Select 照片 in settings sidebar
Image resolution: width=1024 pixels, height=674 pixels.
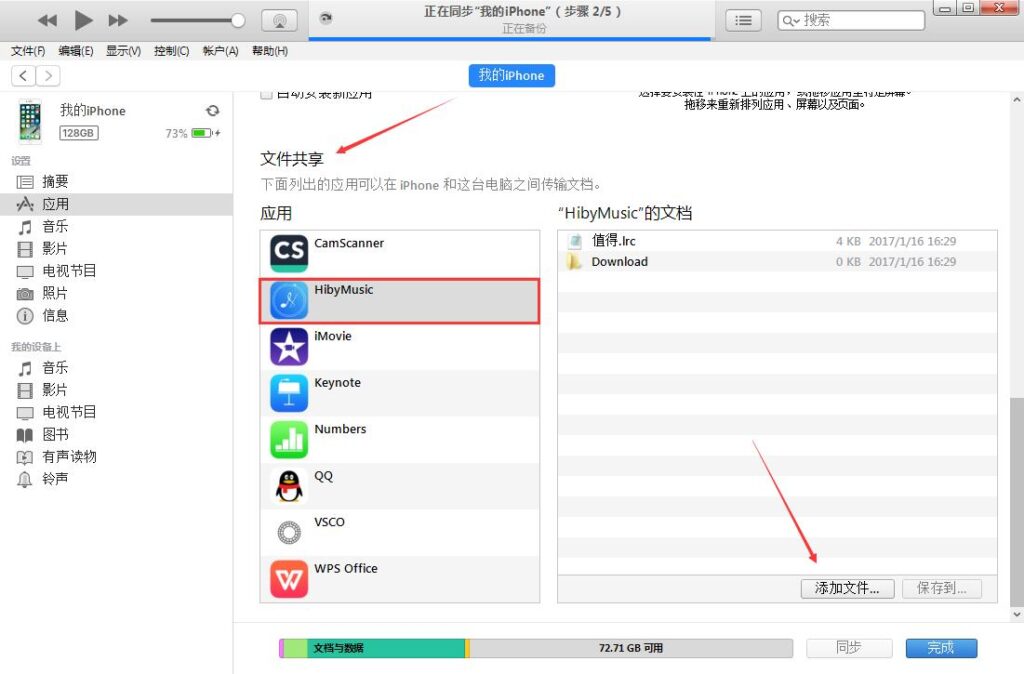[116, 293]
